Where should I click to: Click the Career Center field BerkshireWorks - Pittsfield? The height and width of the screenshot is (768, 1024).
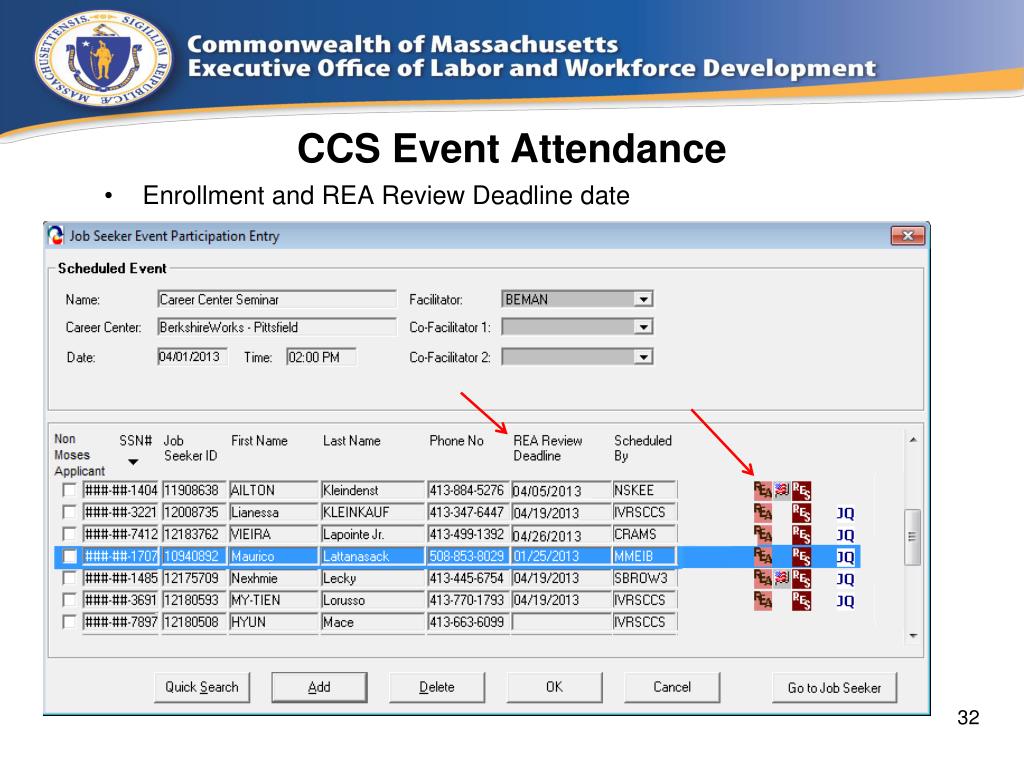[277, 327]
